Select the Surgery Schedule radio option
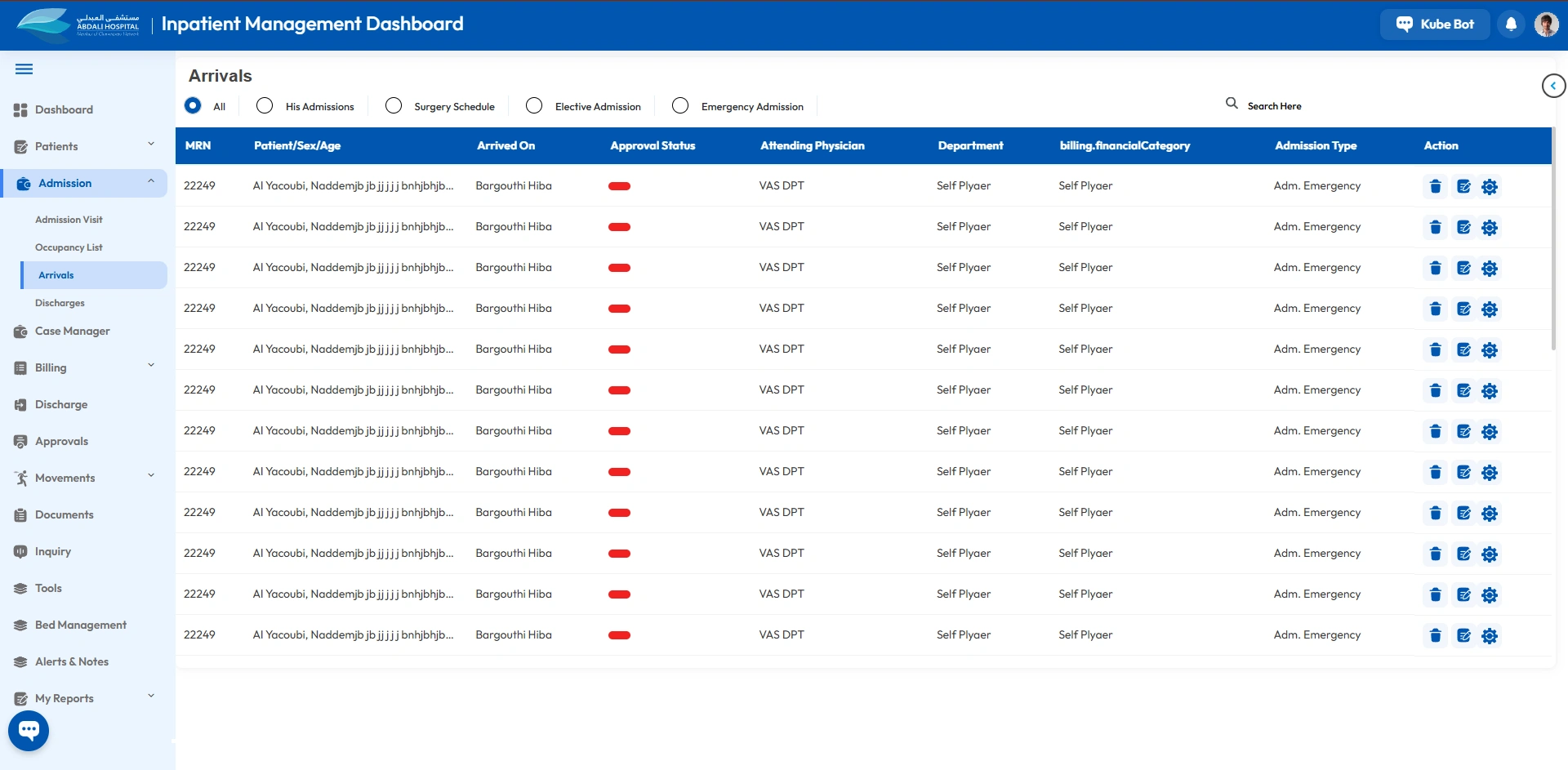 coord(394,106)
